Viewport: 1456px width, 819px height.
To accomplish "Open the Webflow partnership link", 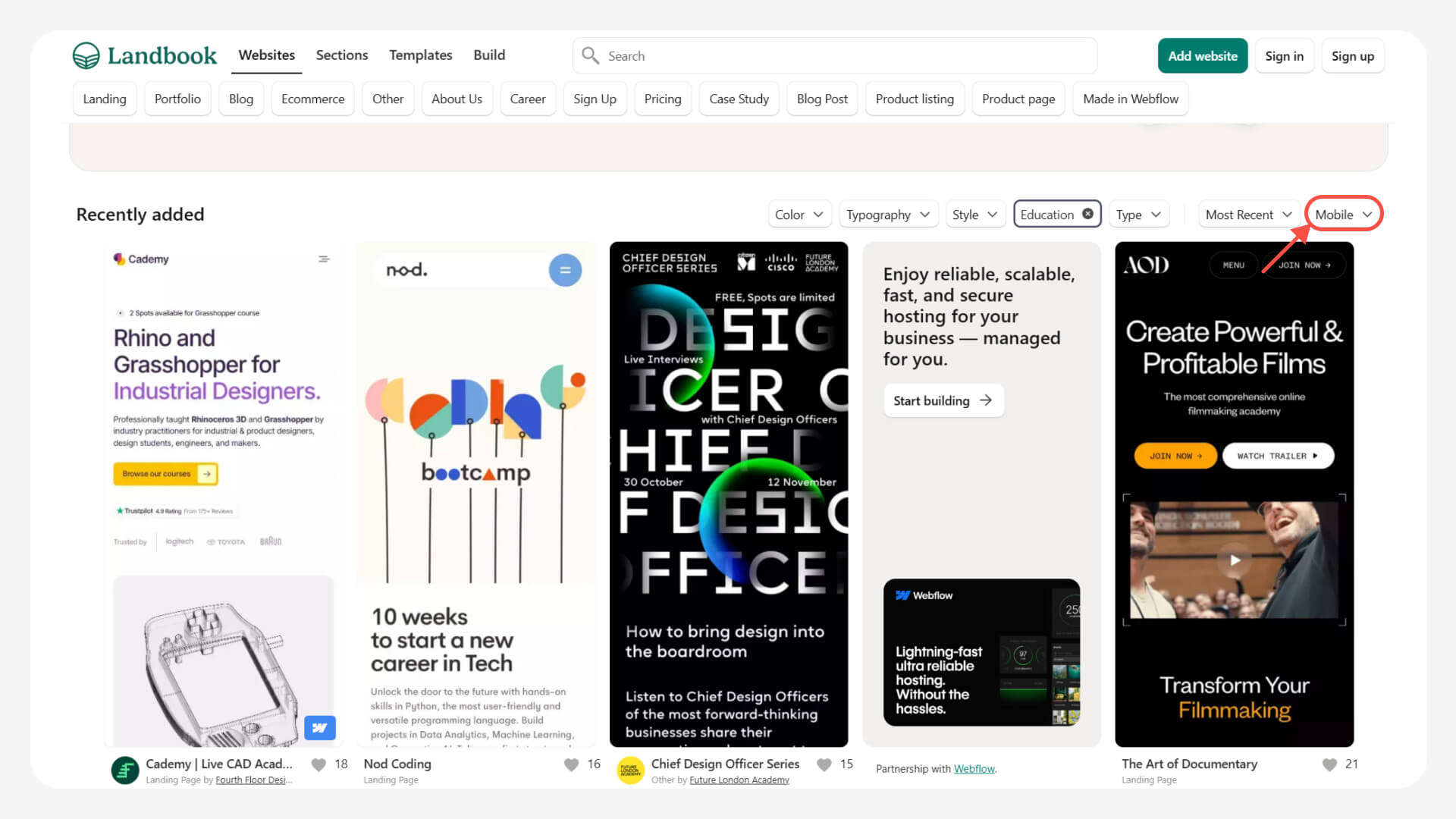I will [x=974, y=768].
